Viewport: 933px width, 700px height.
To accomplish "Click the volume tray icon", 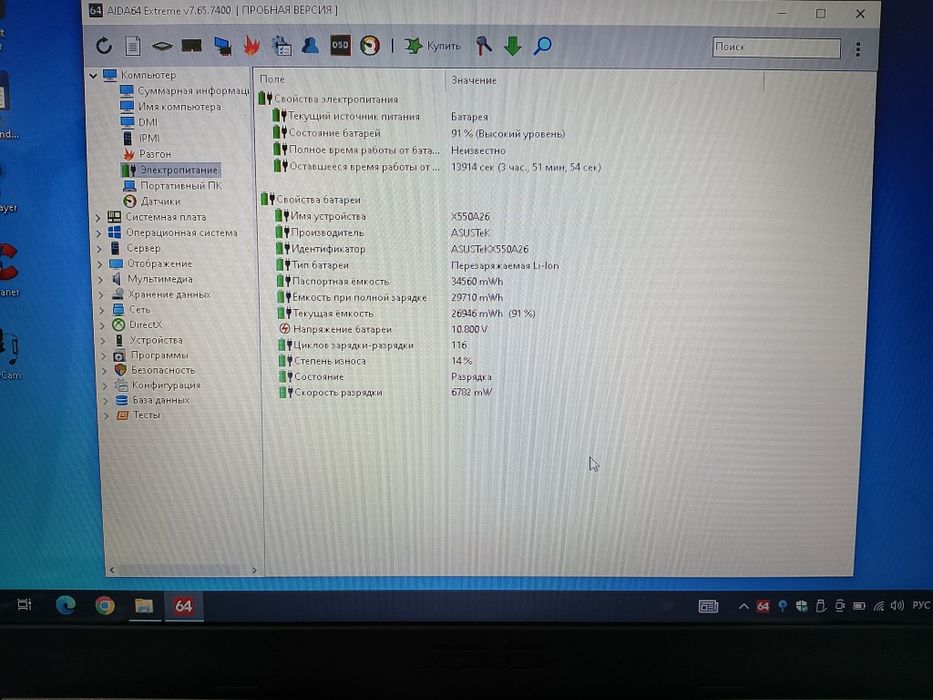I will pyautogui.click(x=897, y=607).
